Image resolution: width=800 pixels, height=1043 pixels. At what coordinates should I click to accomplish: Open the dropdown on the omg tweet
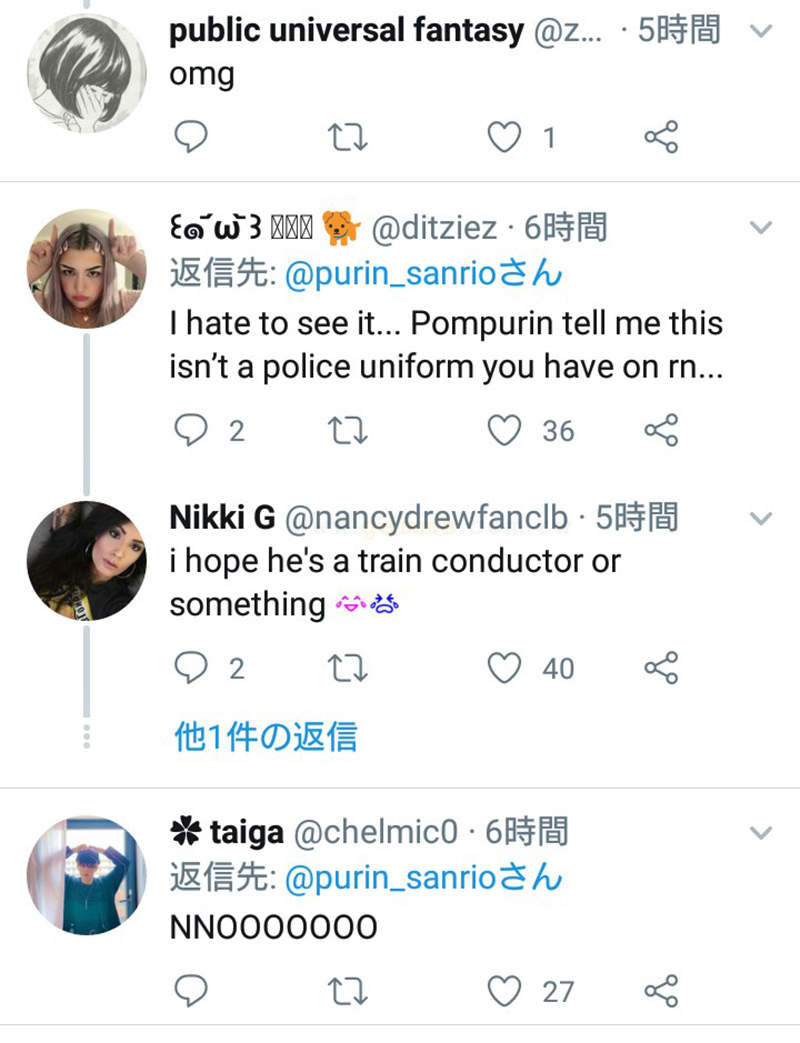[x=762, y=30]
